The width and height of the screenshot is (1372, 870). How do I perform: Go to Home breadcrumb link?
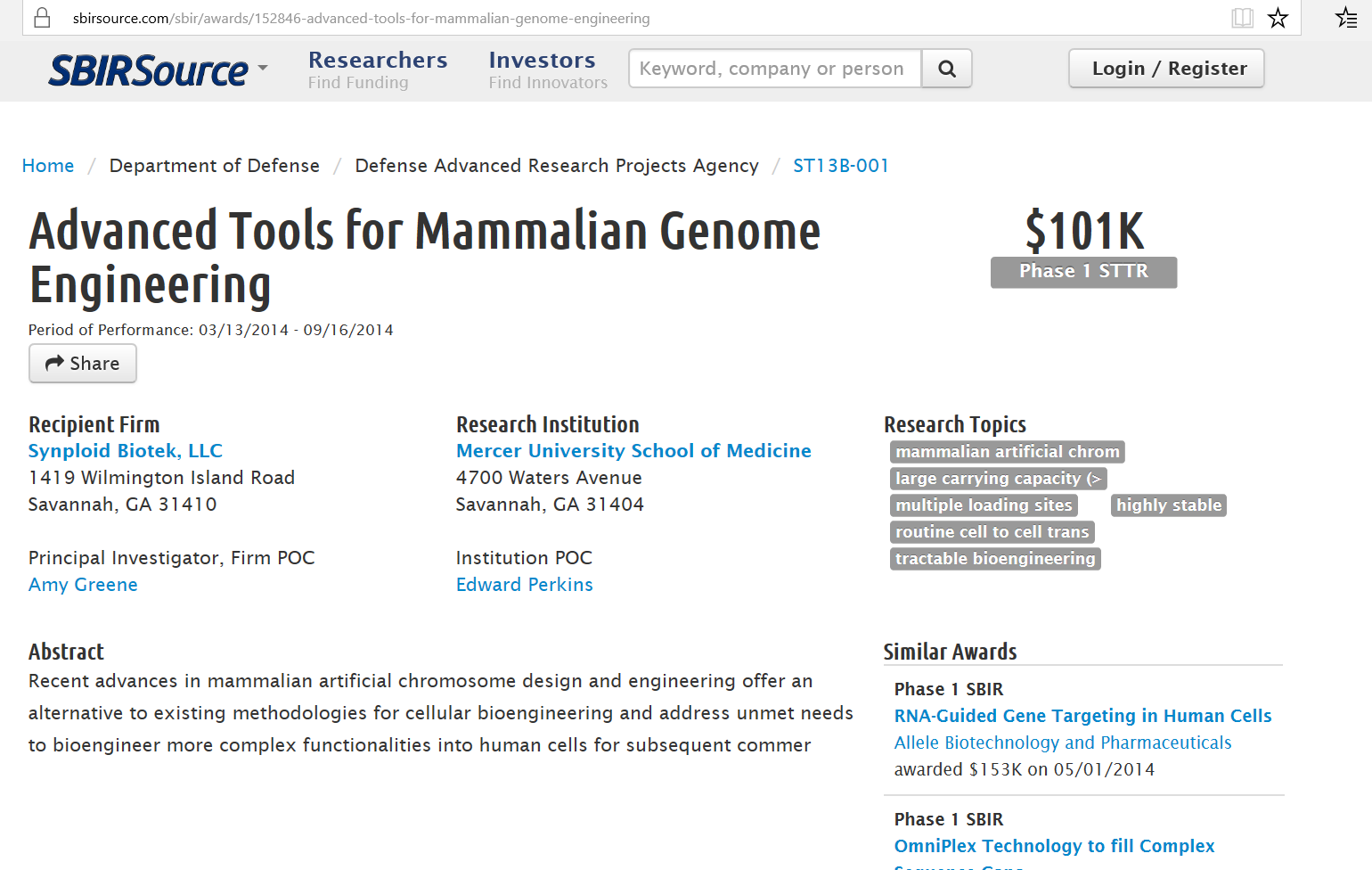(x=48, y=166)
